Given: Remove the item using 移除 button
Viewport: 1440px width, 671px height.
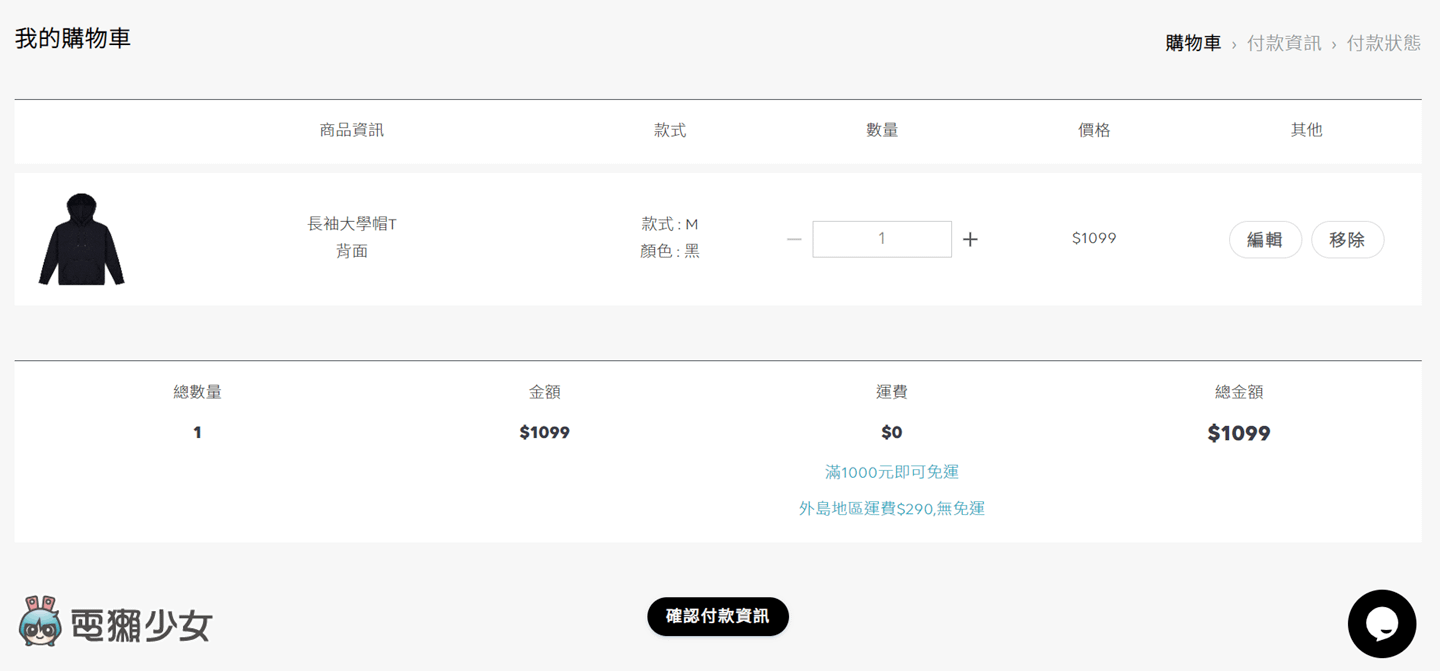Looking at the screenshot, I should pos(1347,240).
